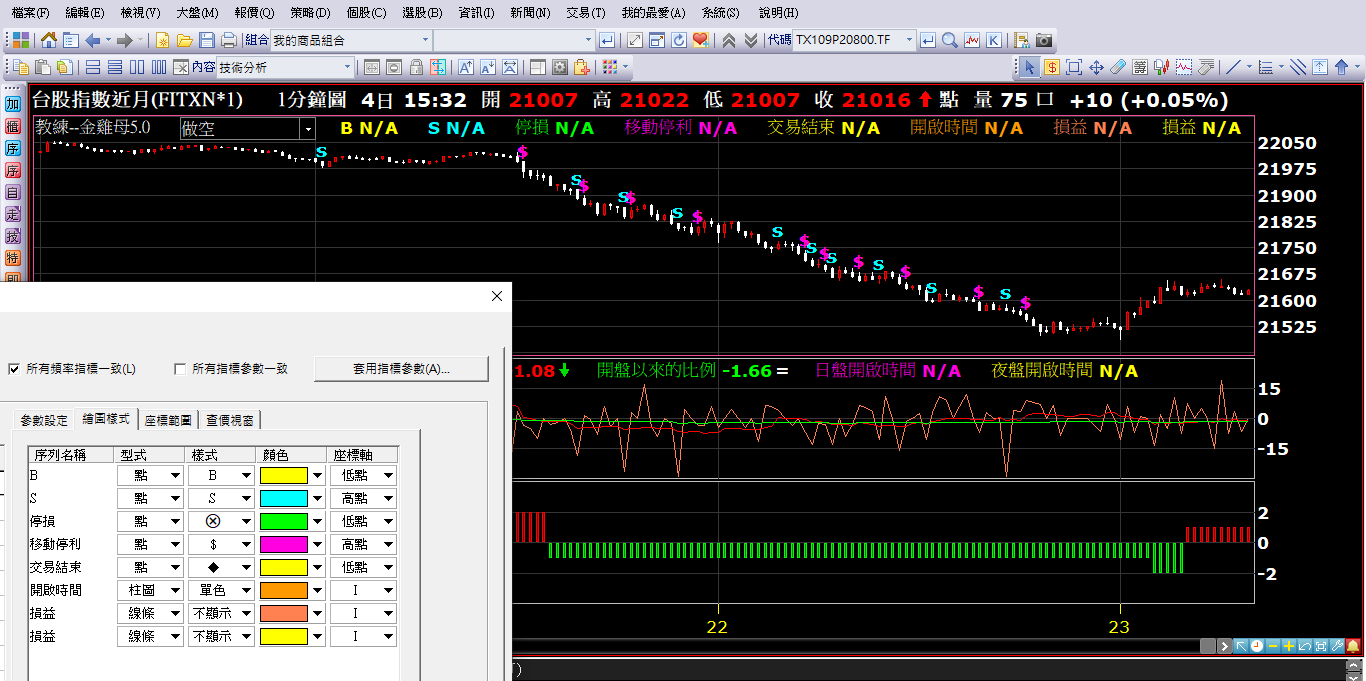
Task: Click the yellow minus zoom-out icon
Action: (1273, 646)
